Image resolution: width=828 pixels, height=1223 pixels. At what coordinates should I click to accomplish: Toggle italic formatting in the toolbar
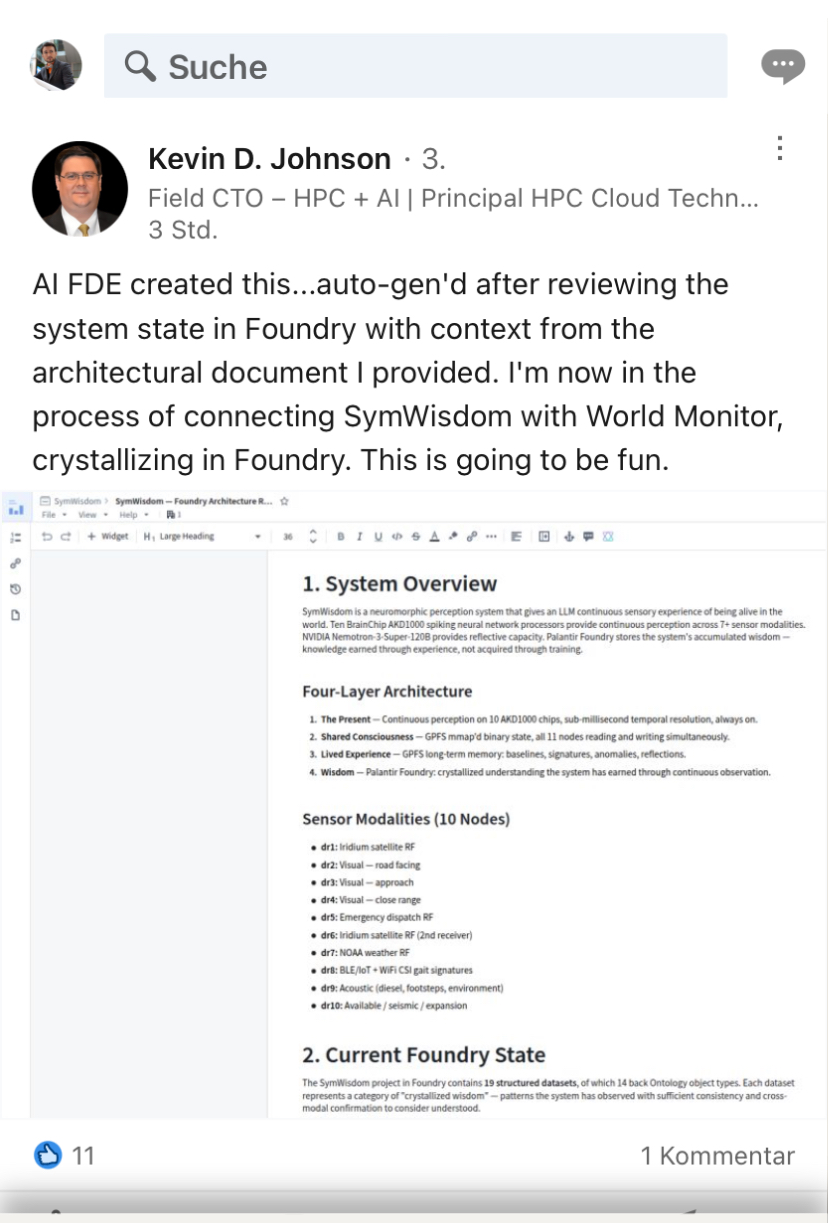click(x=359, y=536)
